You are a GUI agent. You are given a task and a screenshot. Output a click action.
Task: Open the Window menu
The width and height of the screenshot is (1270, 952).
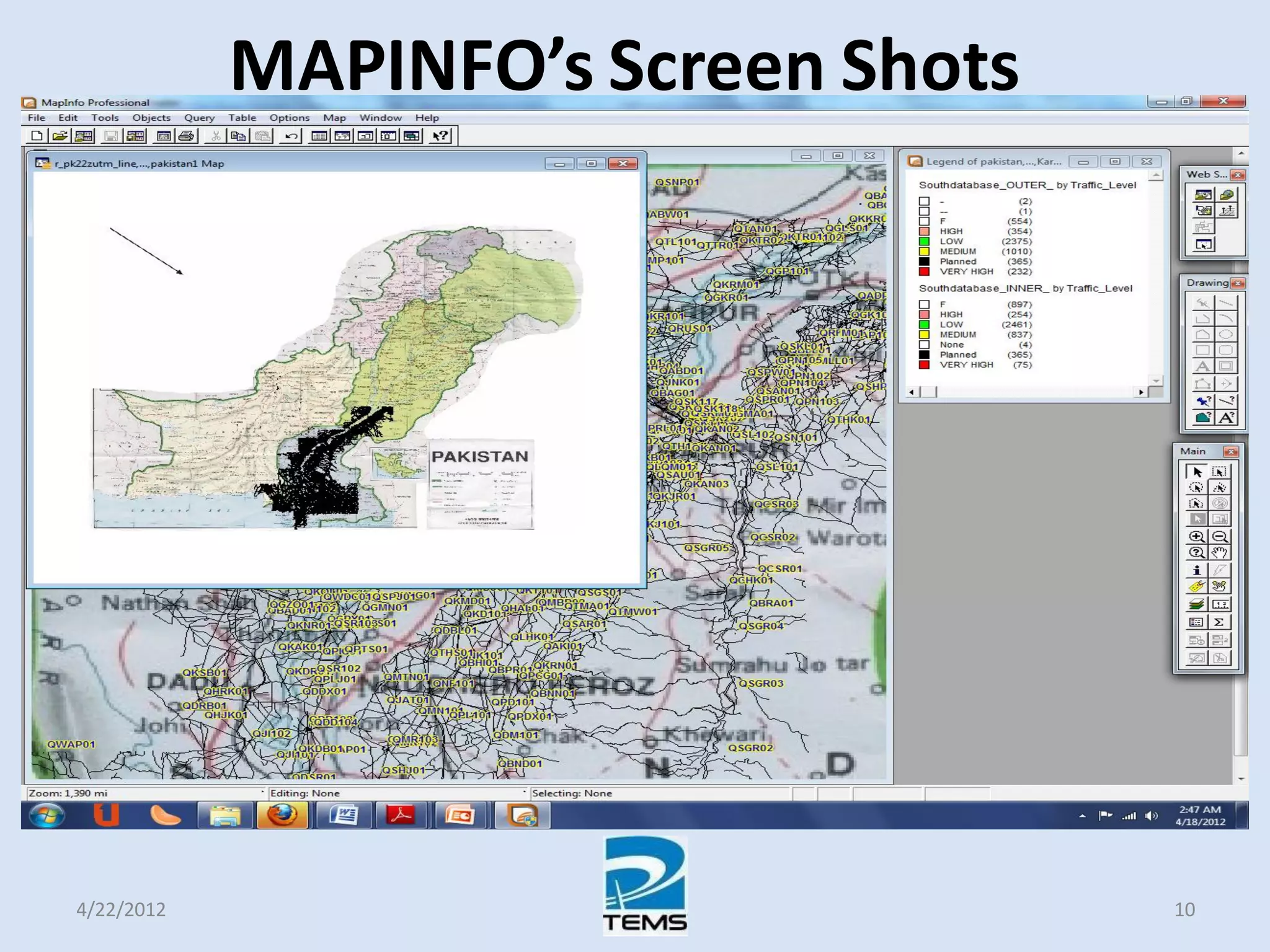pos(381,118)
